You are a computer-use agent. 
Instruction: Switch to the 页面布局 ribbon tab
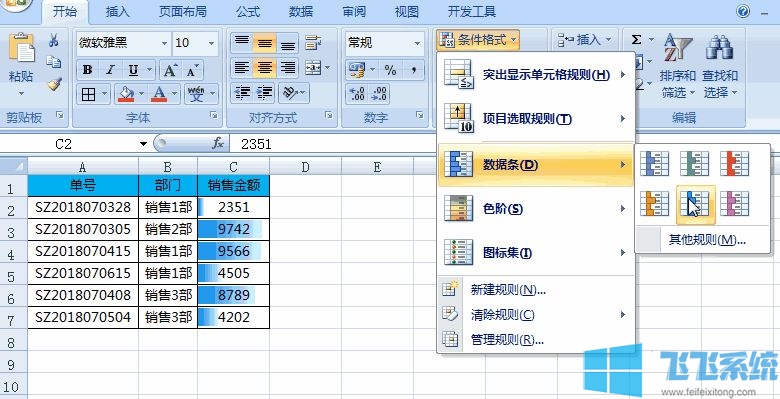[183, 12]
